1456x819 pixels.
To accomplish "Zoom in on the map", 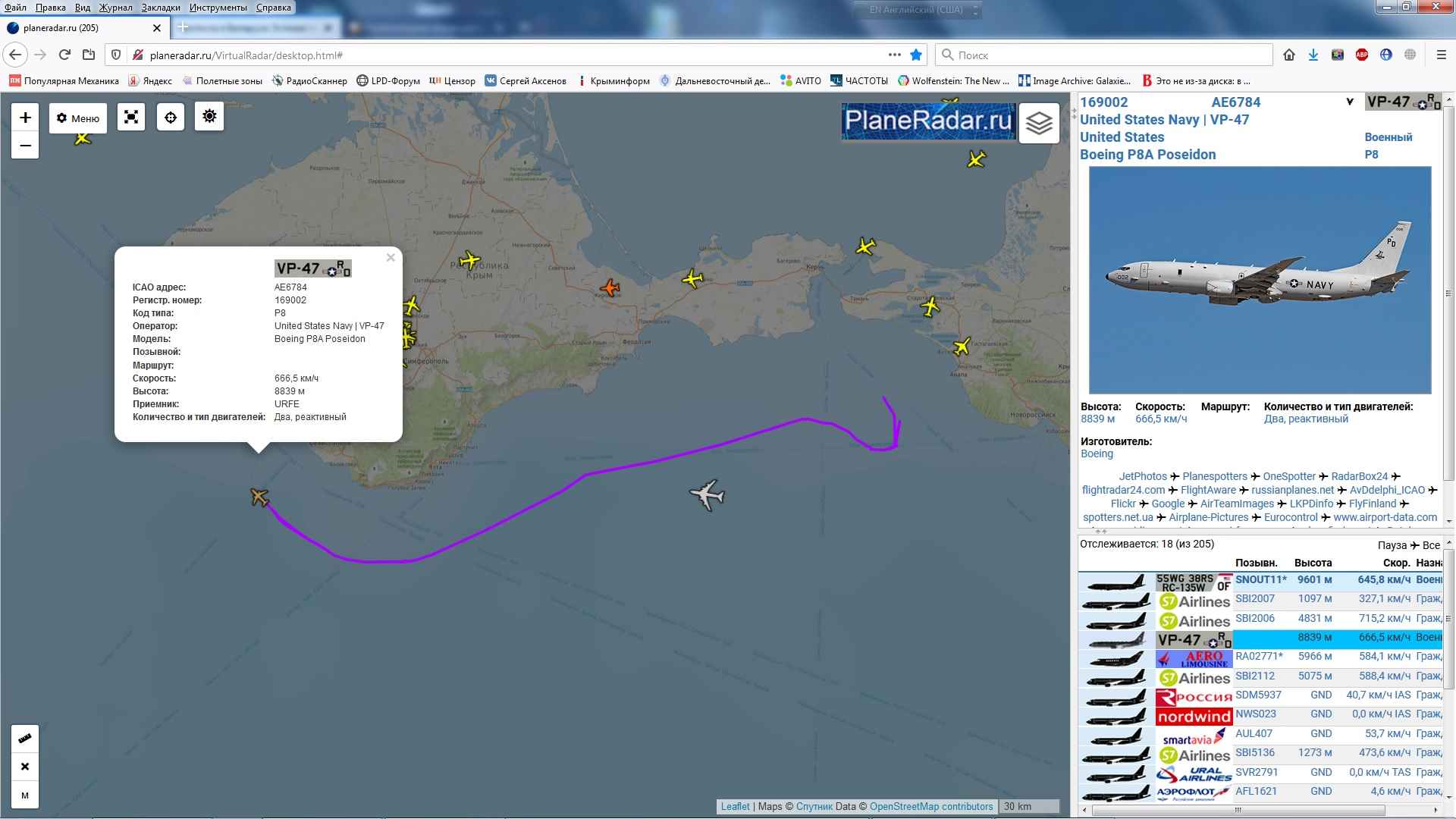I will coord(25,118).
